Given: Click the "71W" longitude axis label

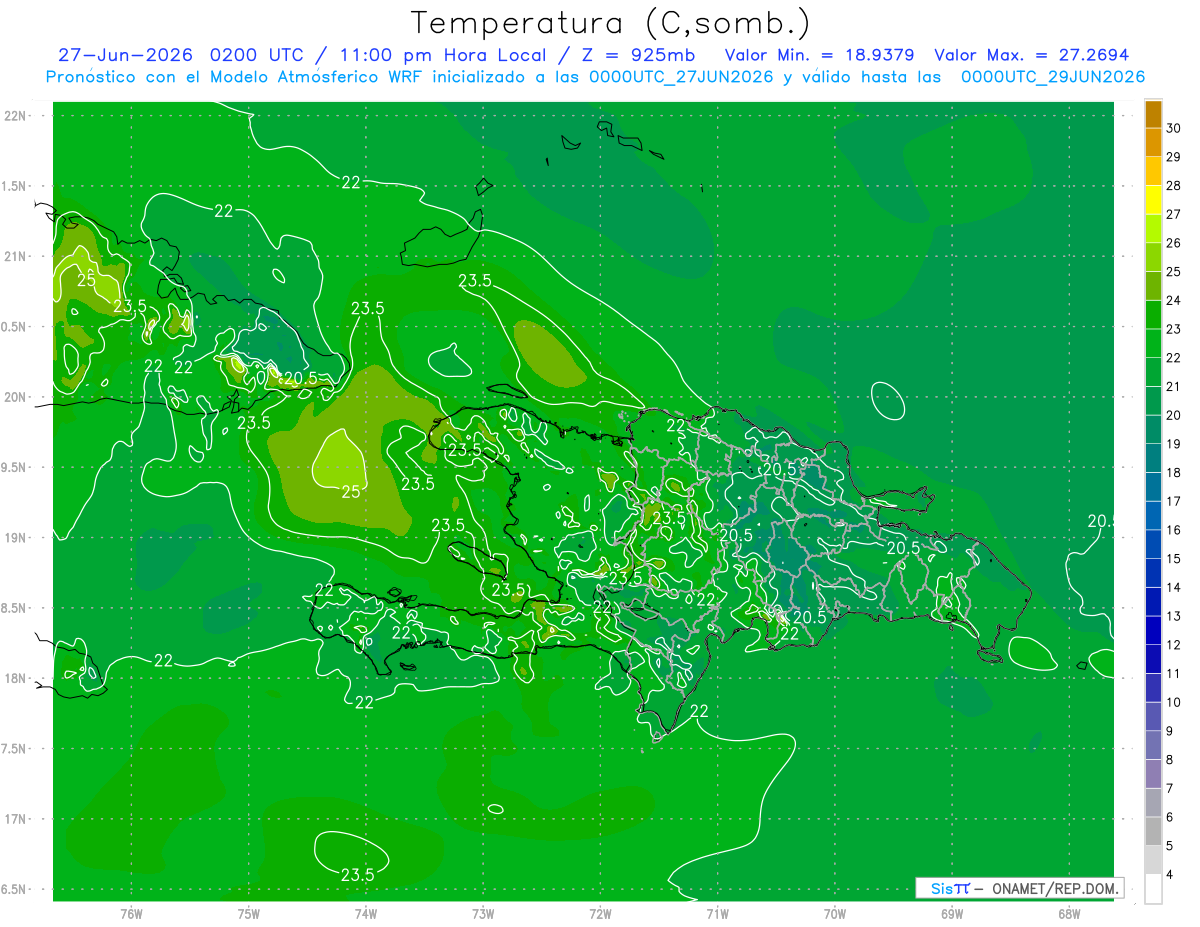Looking at the screenshot, I should 717,914.
